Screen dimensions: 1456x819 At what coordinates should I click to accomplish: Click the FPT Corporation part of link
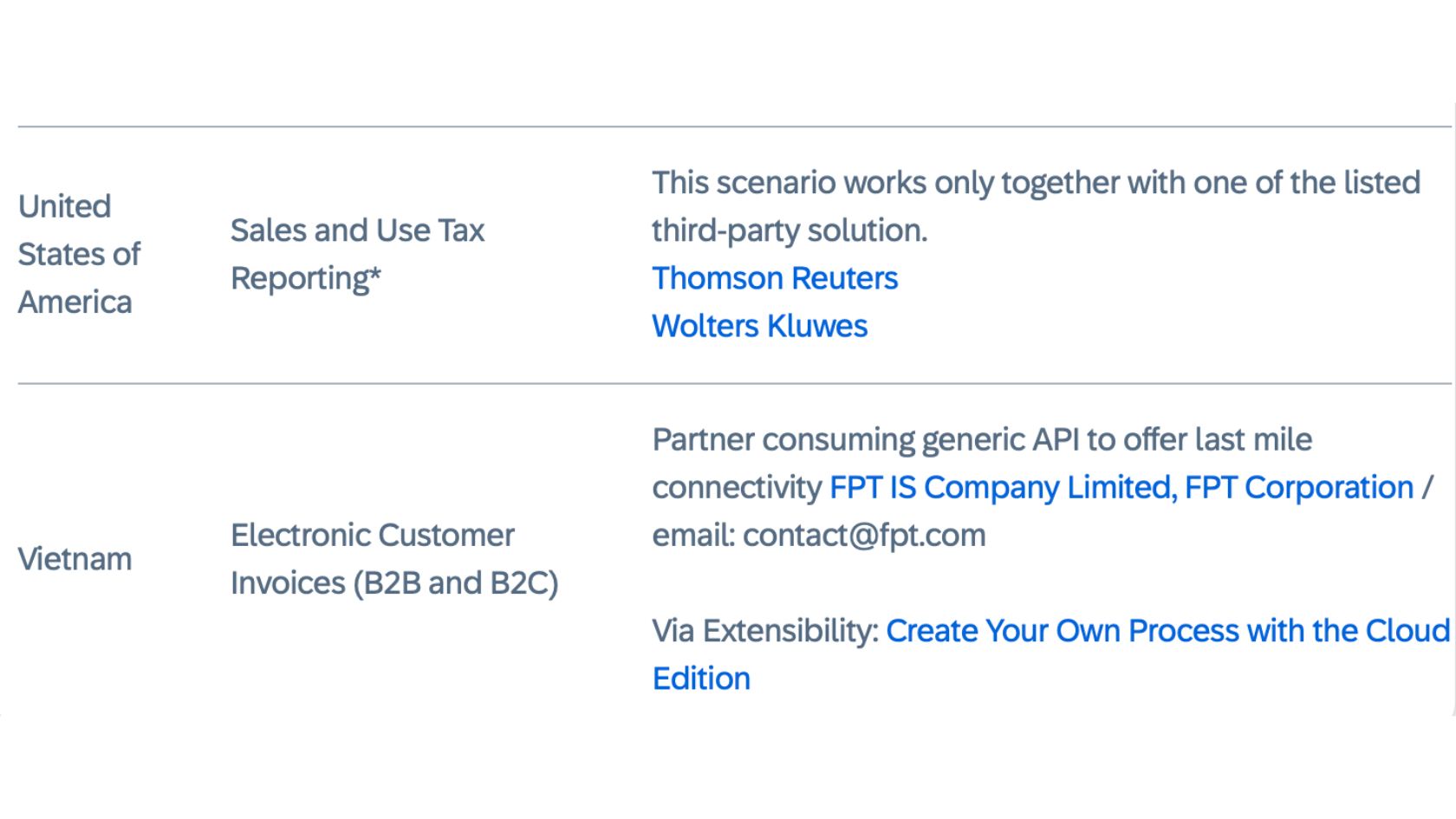point(1299,487)
